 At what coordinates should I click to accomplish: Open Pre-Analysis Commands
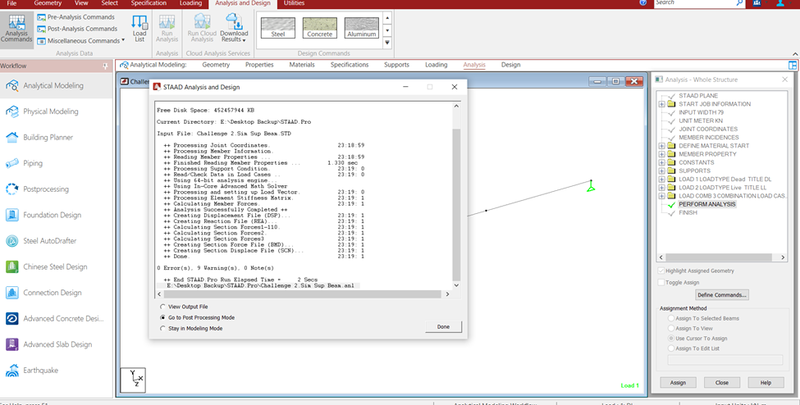click(76, 17)
